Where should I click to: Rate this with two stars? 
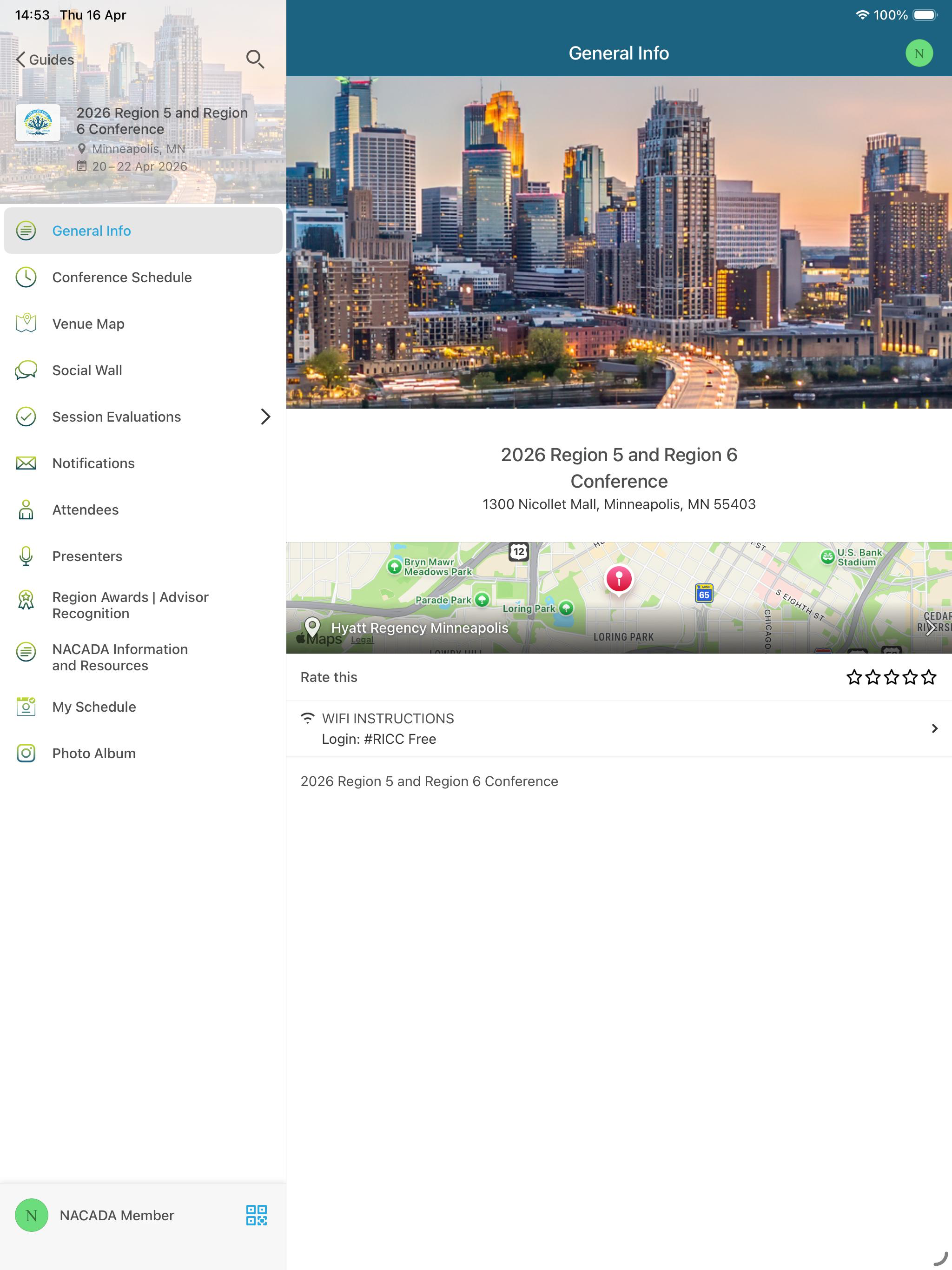click(873, 677)
